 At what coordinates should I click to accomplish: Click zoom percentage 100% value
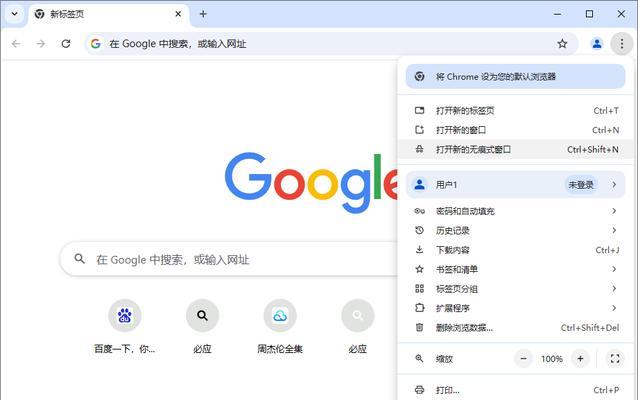click(552, 359)
